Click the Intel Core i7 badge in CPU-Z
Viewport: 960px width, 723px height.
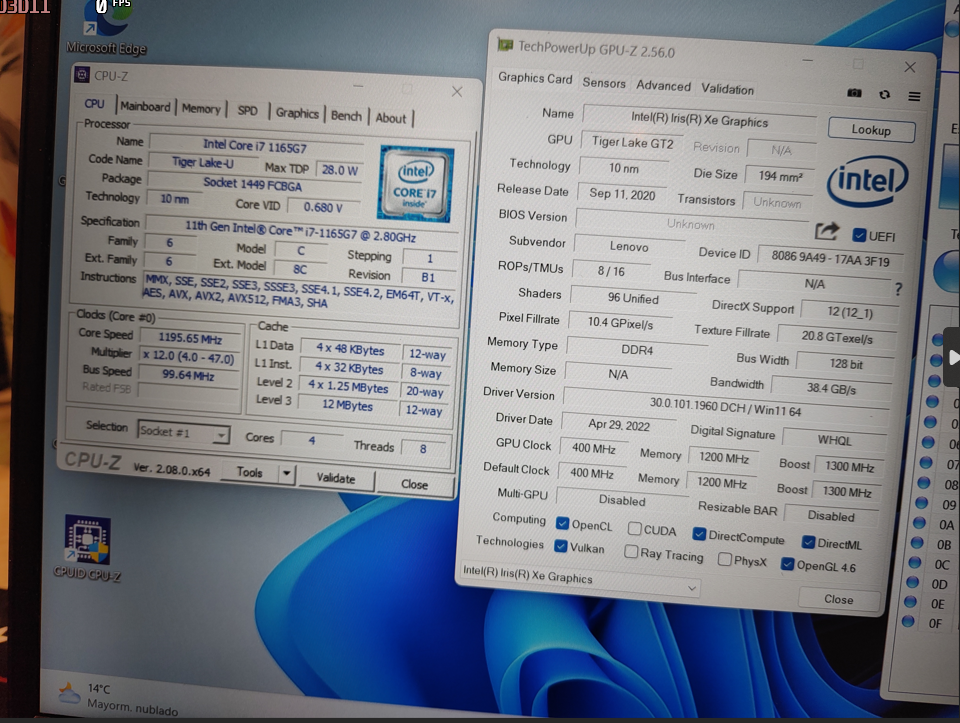coord(416,184)
